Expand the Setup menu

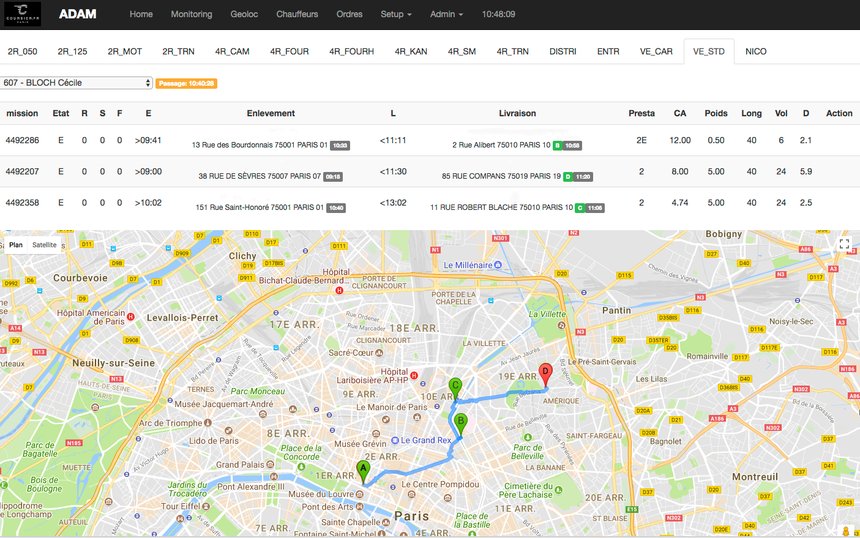pyautogui.click(x=396, y=14)
